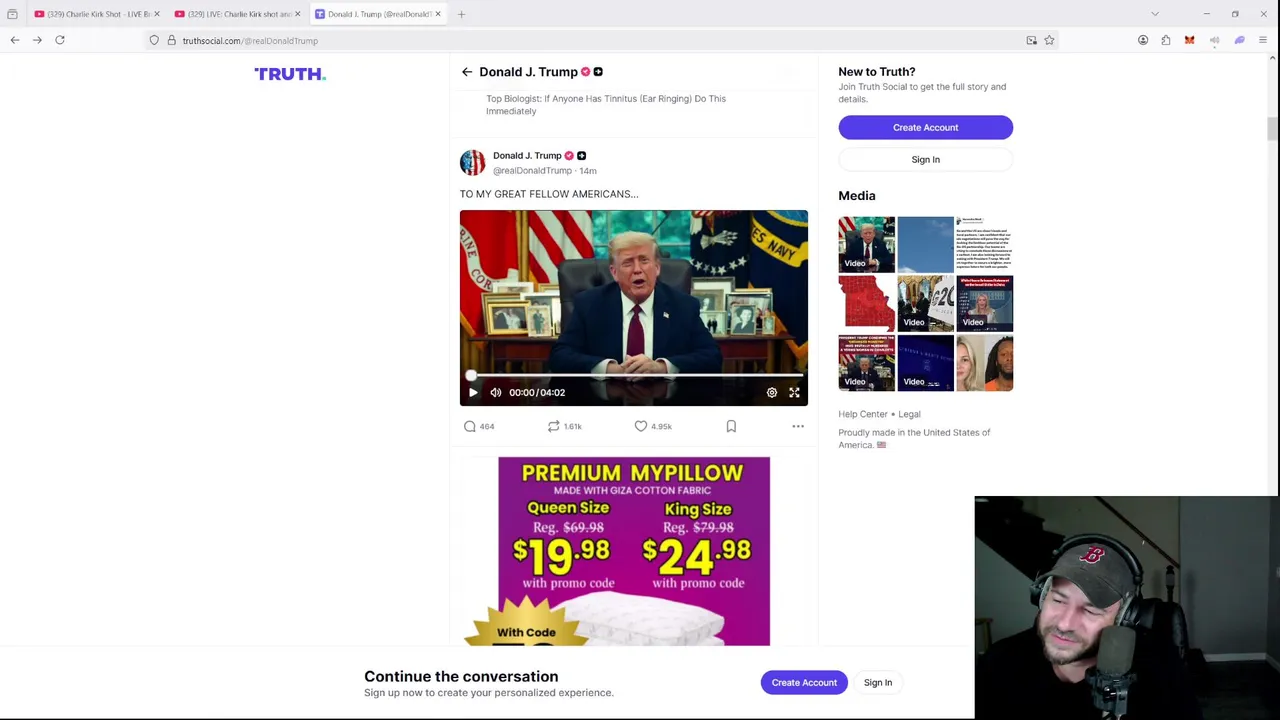This screenshot has height=720, width=1280.
Task: Open the bottom-left Video Media thumbnail
Action: [x=867, y=362]
